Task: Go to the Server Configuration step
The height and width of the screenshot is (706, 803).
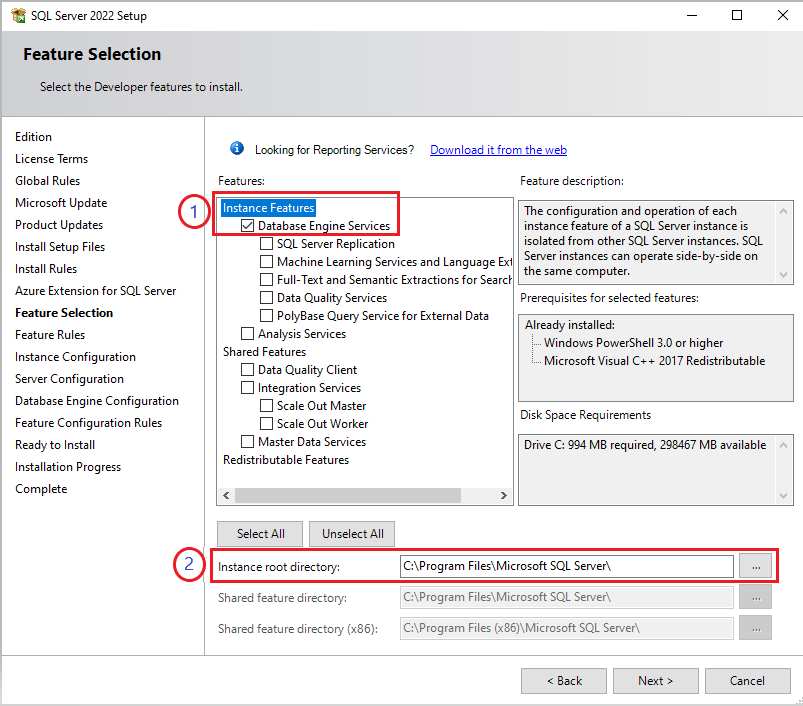Action: [69, 379]
